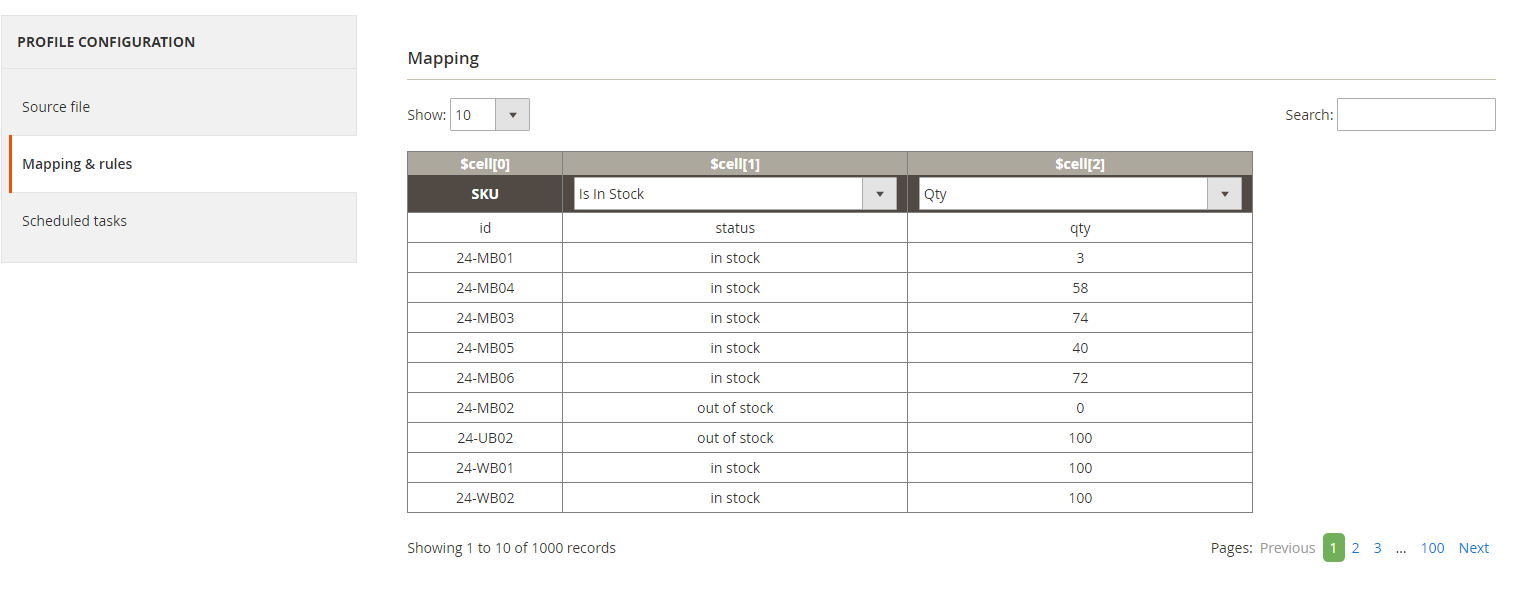Go to the Previous page

[1287, 548]
